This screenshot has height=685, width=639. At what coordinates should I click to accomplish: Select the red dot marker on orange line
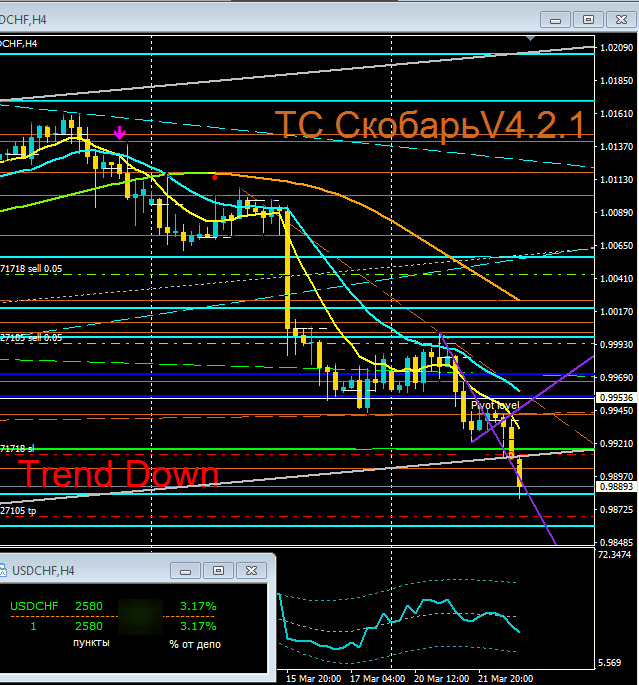215,177
